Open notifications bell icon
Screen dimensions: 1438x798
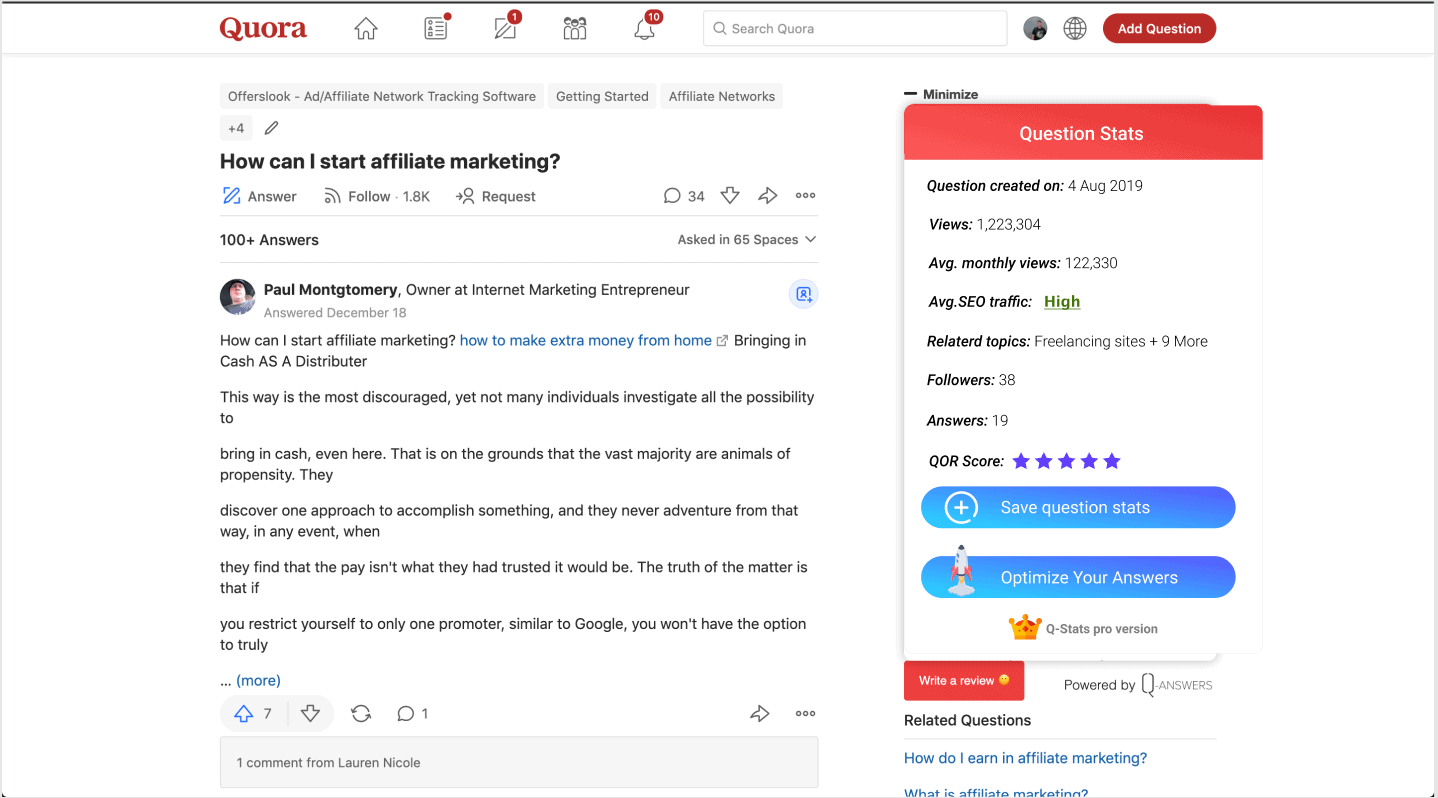[646, 27]
